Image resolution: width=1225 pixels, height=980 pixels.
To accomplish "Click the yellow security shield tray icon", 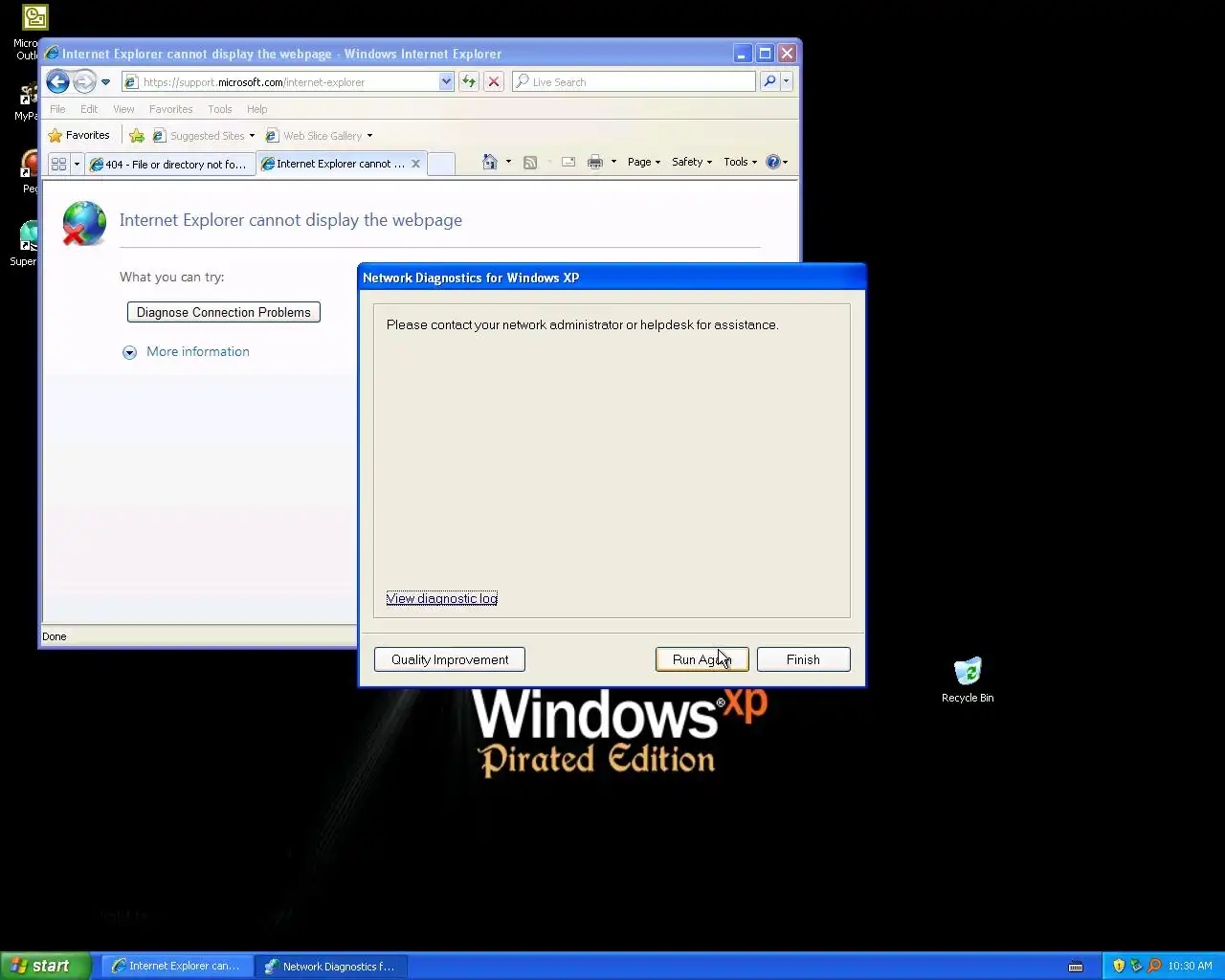I will 1119,966.
